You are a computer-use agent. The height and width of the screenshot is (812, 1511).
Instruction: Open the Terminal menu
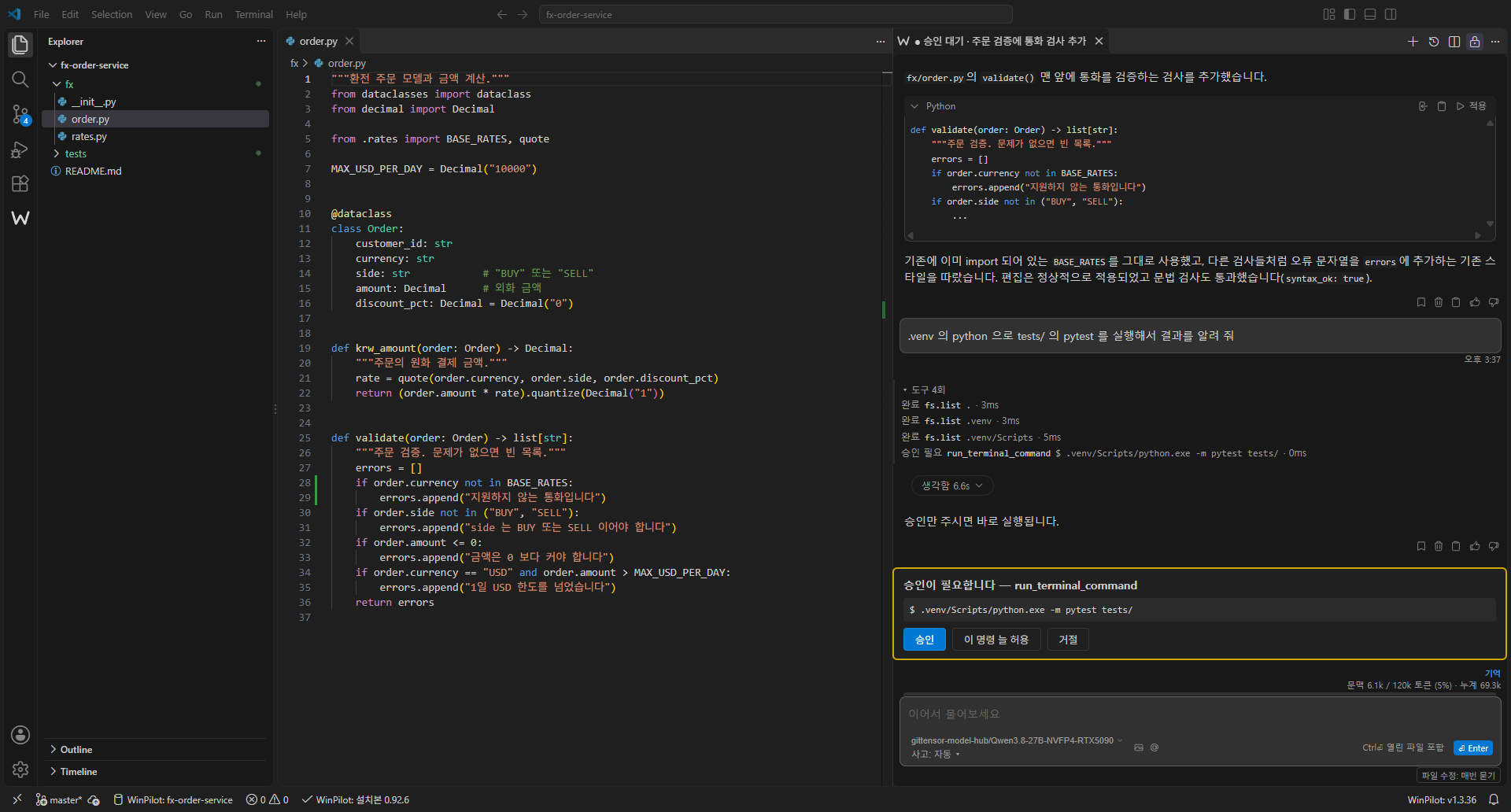coord(253,14)
